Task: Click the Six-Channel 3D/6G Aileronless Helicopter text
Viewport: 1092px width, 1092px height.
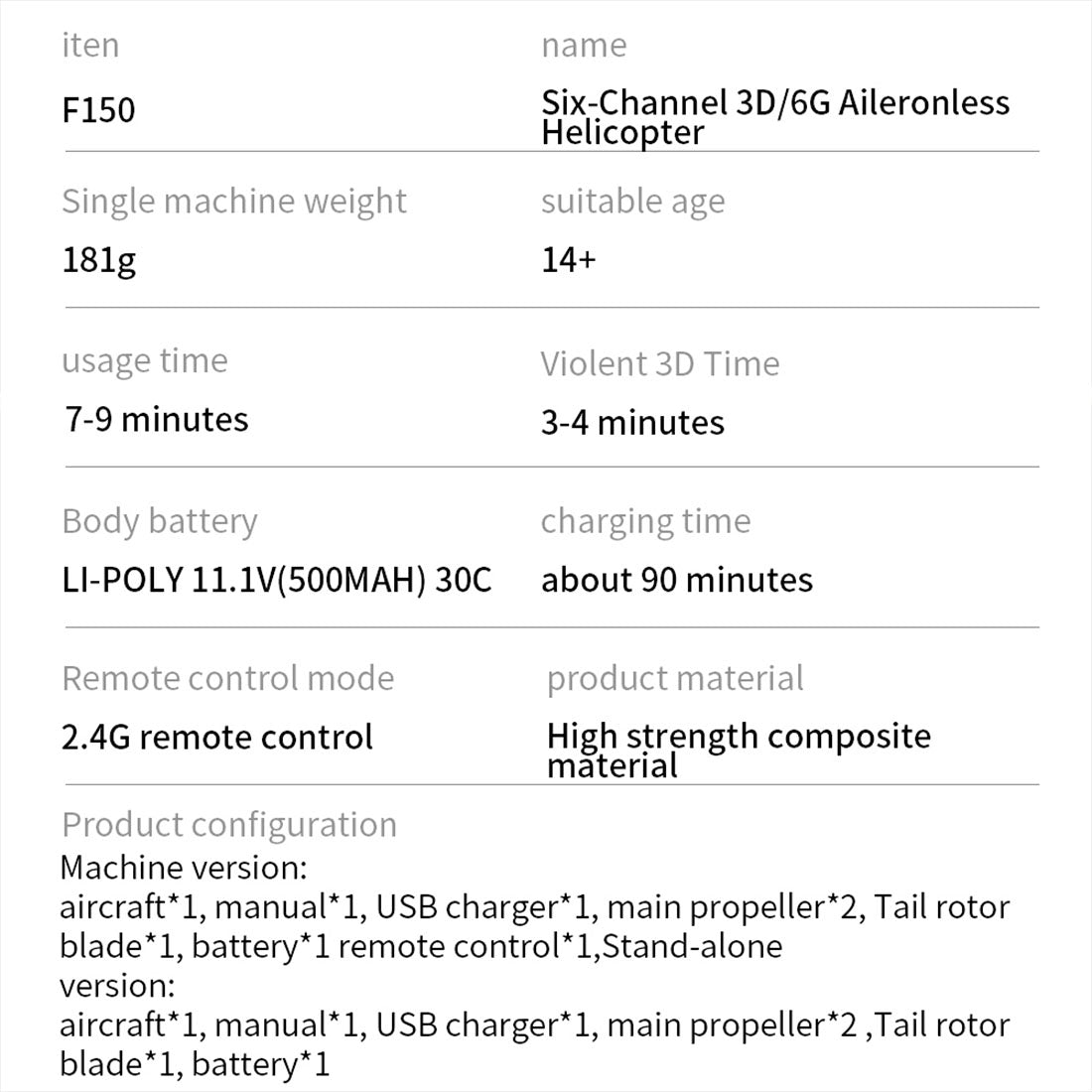Action: [x=775, y=117]
